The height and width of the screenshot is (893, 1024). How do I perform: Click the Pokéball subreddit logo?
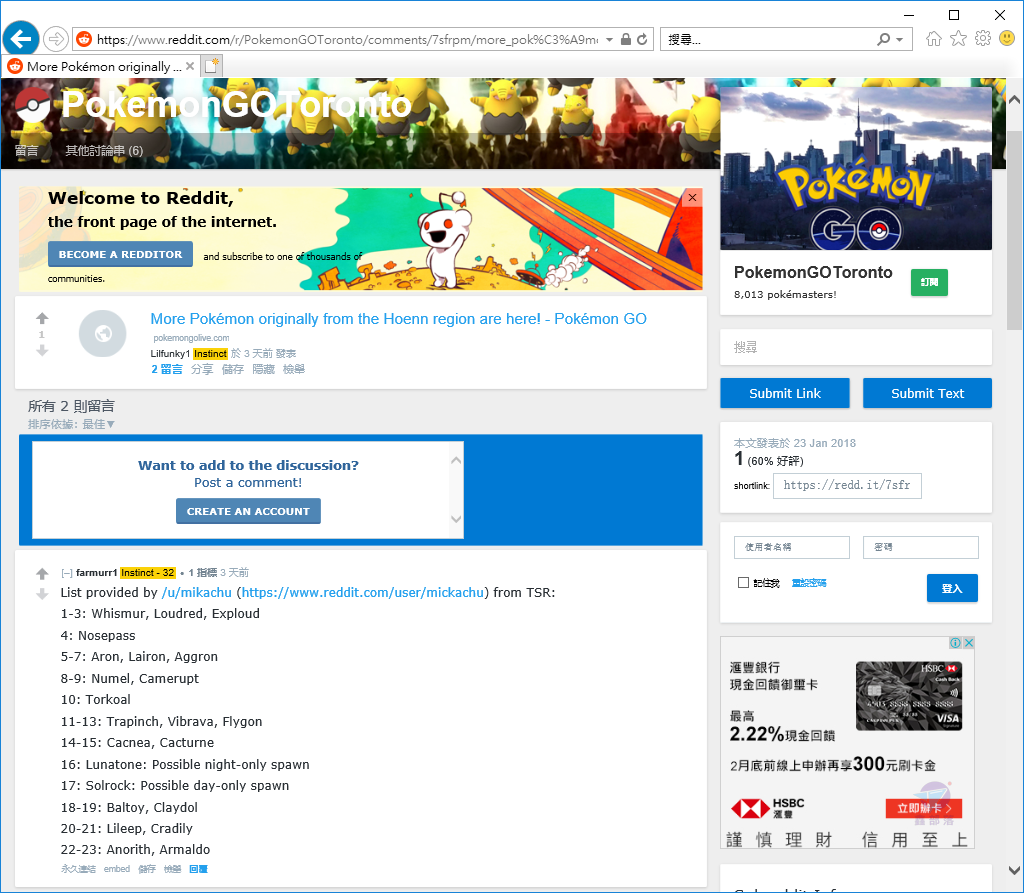31,106
